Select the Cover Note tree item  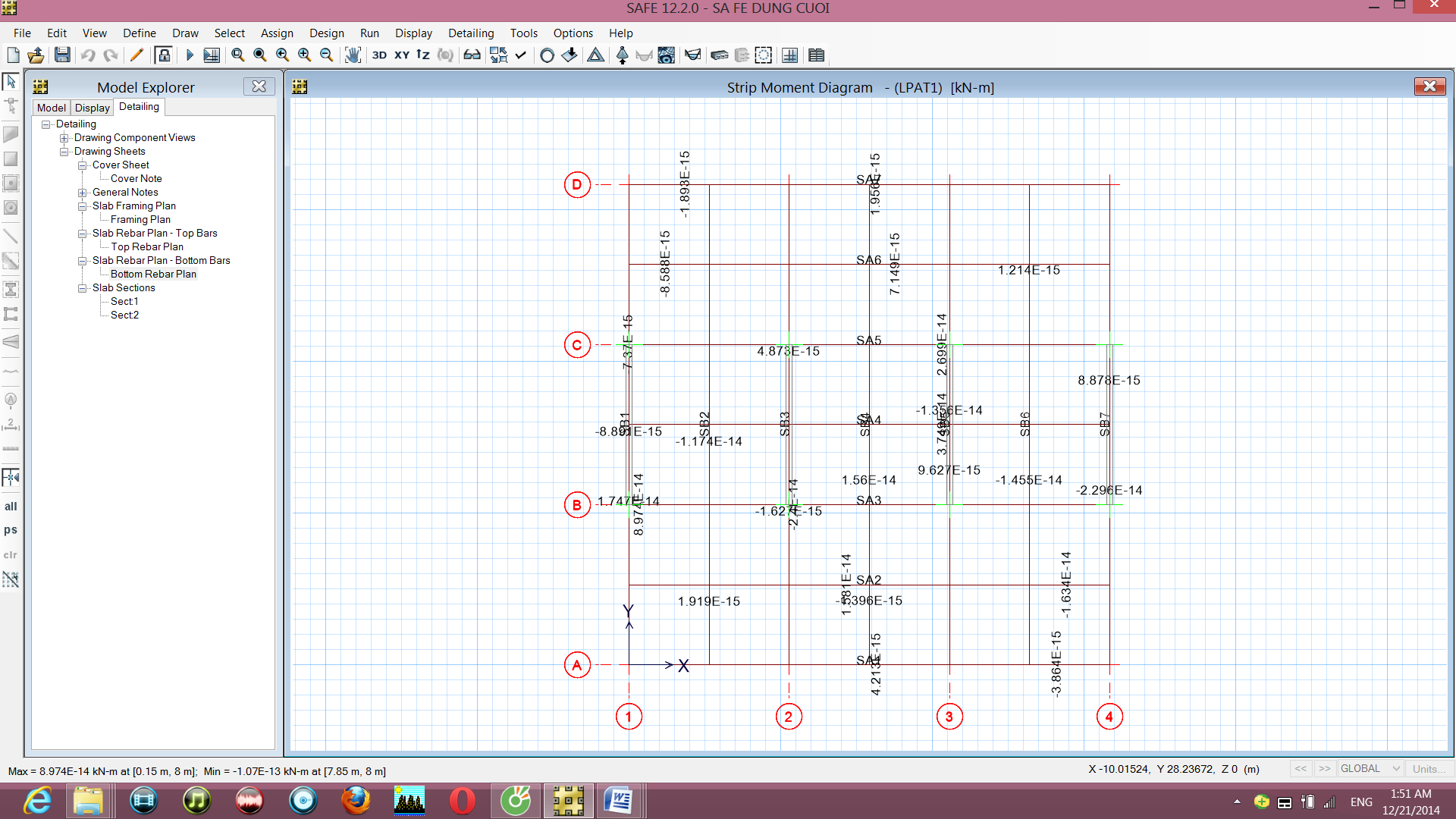(x=136, y=179)
